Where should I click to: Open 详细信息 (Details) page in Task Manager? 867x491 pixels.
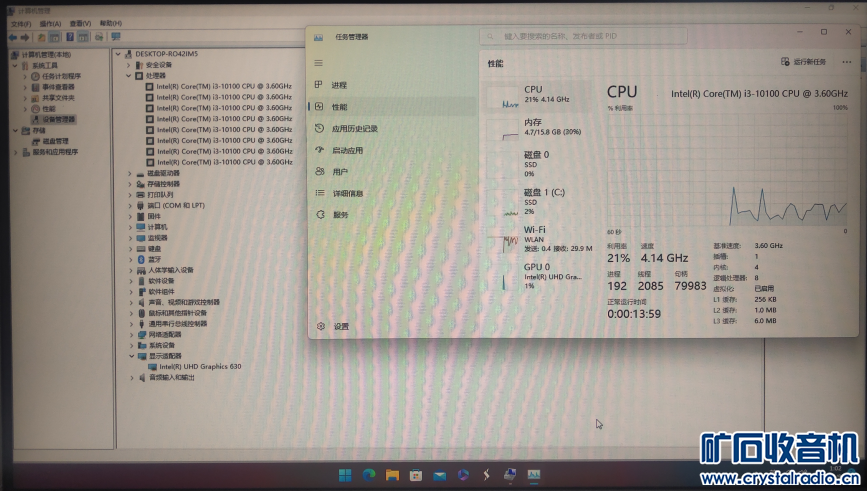click(x=391, y=193)
